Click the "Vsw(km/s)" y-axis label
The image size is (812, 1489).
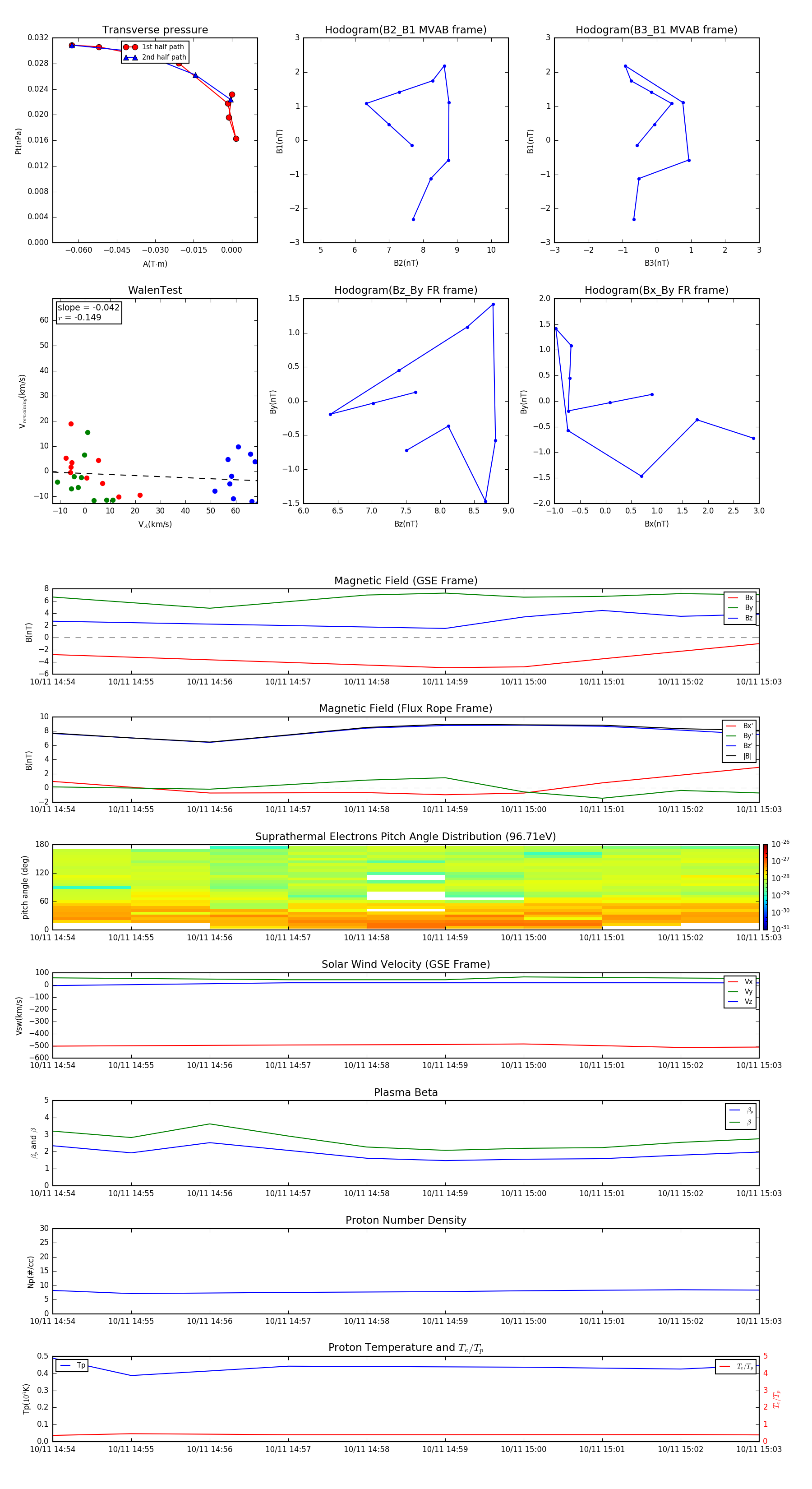18,1016
